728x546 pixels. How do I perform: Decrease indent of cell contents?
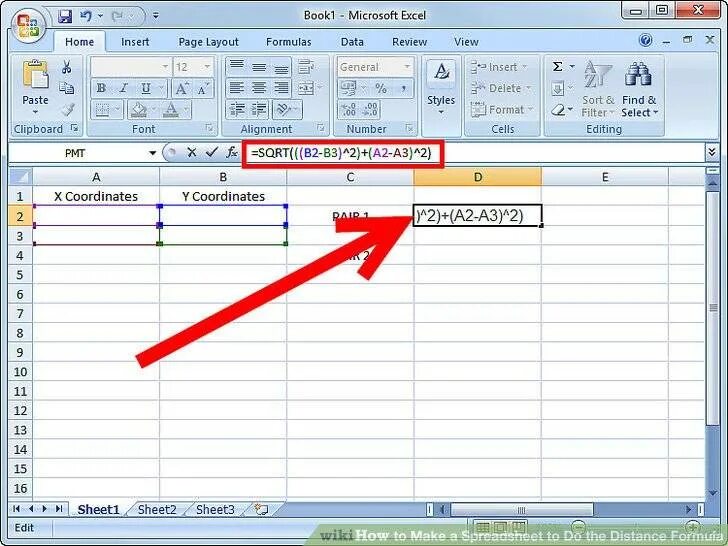pyautogui.click(x=237, y=110)
